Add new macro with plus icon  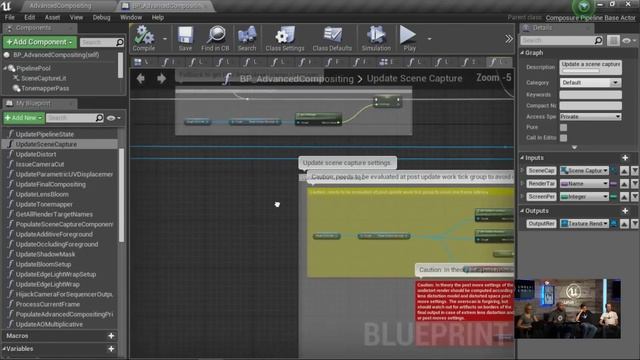[x=111, y=336]
